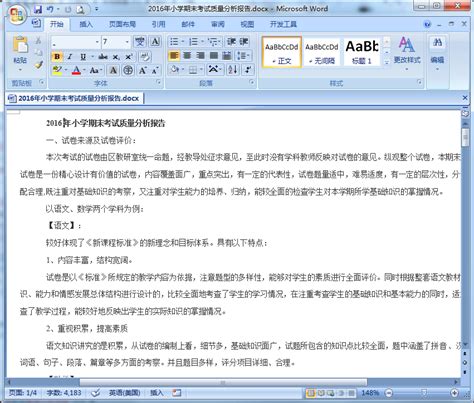Image resolution: width=474 pixels, height=403 pixels.
Task: Switch to the 插入 ribbon tab
Action: pyautogui.click(x=86, y=24)
